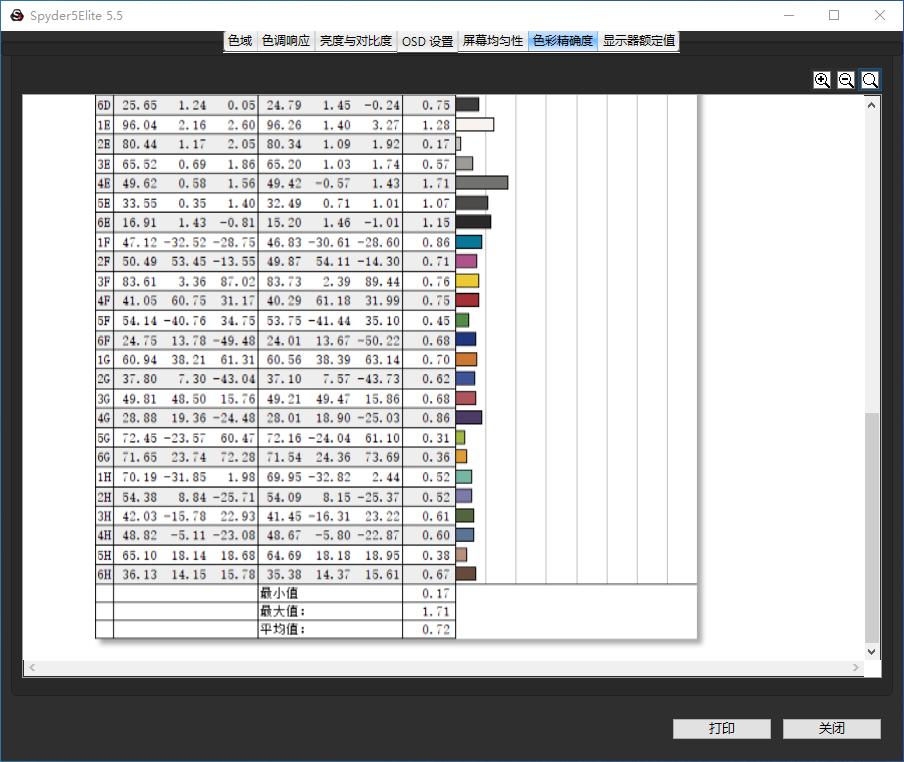This screenshot has height=762, width=904.
Task: Click the fit-to-window magnifier icon
Action: click(870, 80)
